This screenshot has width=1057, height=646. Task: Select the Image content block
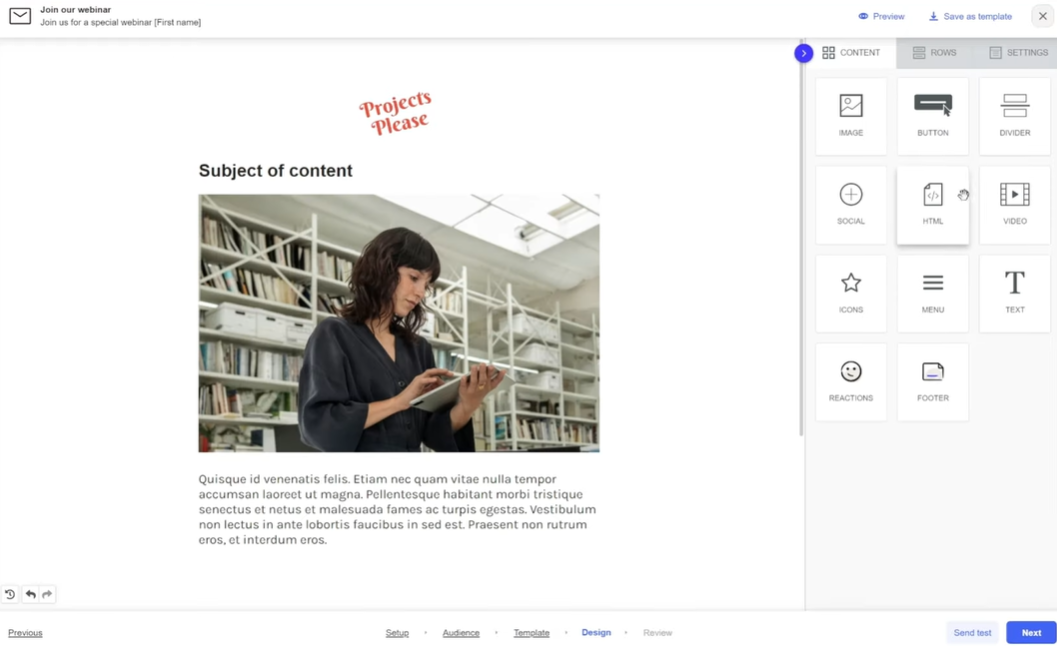[850, 114]
